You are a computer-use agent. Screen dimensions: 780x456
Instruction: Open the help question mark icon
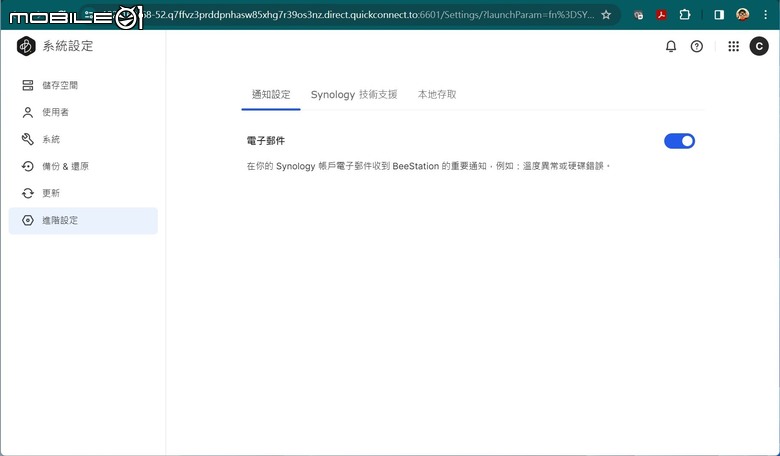(x=696, y=46)
